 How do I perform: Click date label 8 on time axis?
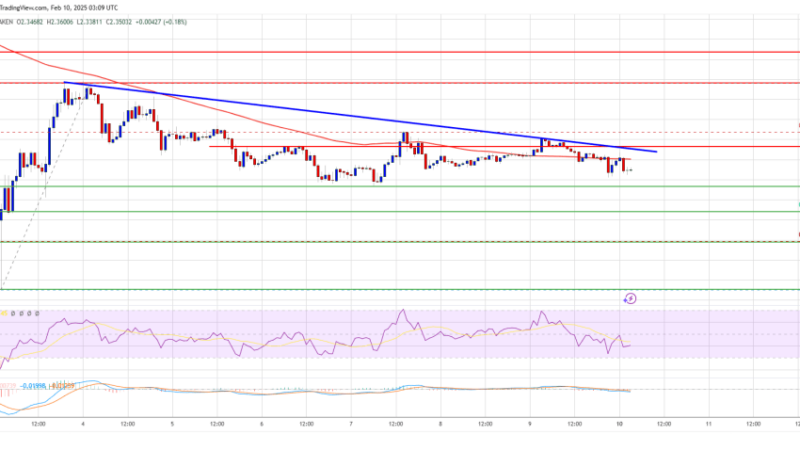(x=440, y=424)
